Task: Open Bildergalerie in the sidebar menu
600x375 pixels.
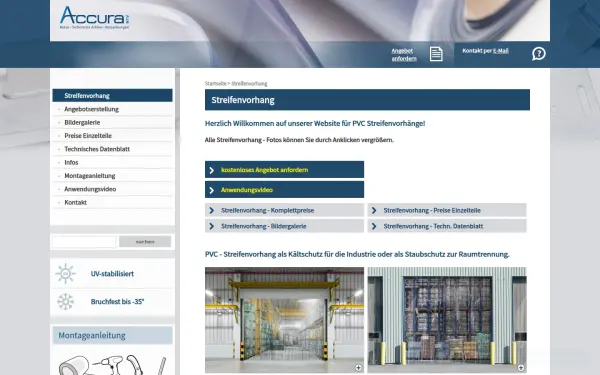Action: click(112, 122)
